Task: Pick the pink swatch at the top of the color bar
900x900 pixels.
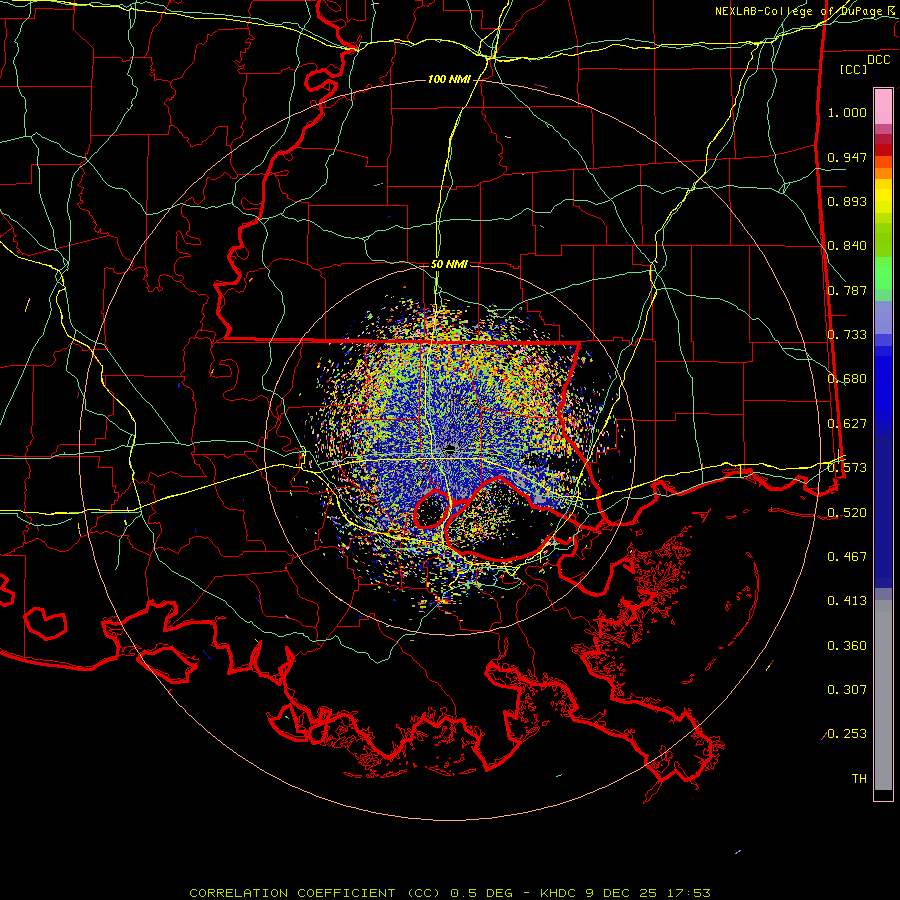Action: coord(883,107)
